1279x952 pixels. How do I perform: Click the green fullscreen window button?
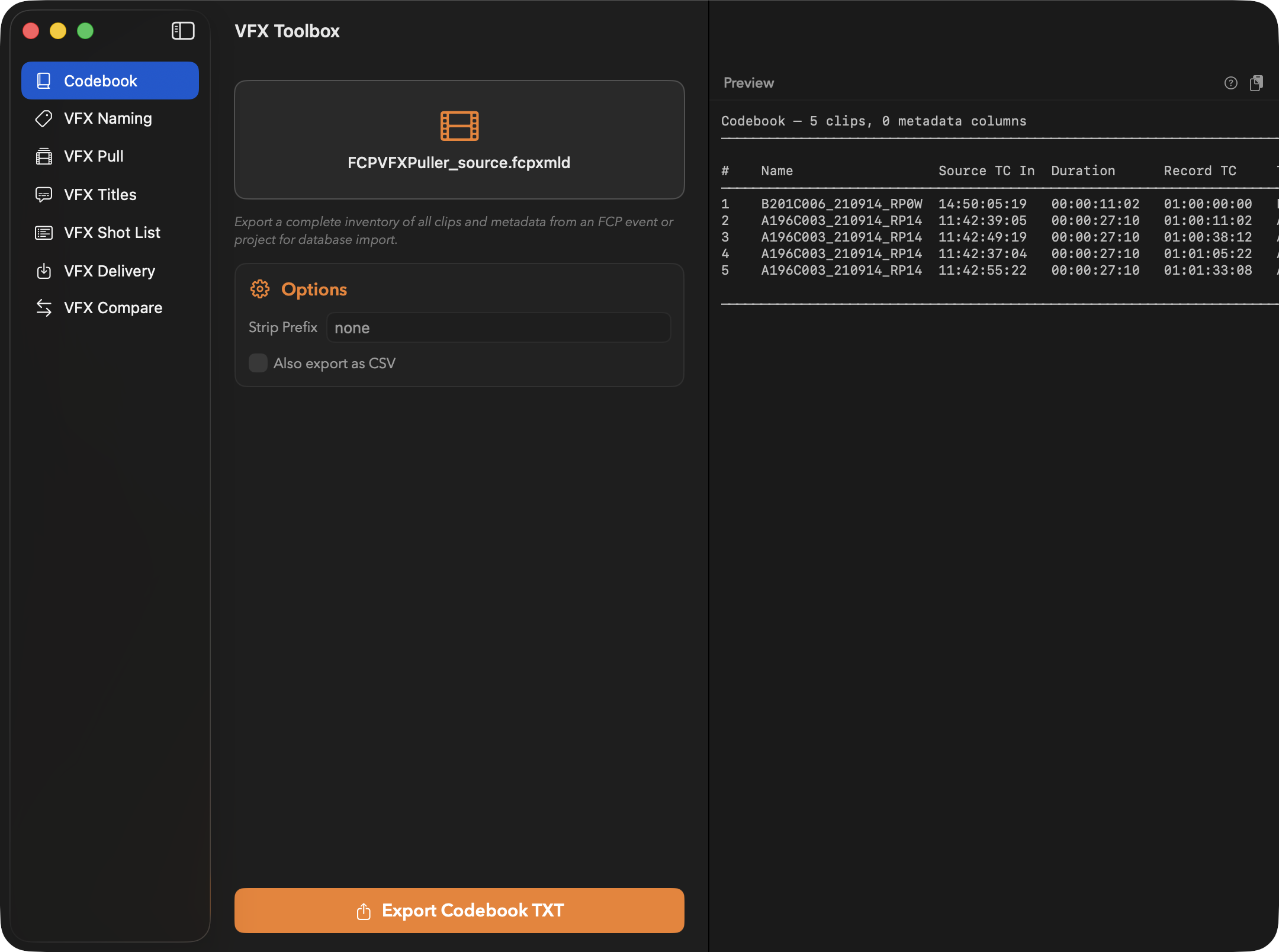[x=85, y=31]
